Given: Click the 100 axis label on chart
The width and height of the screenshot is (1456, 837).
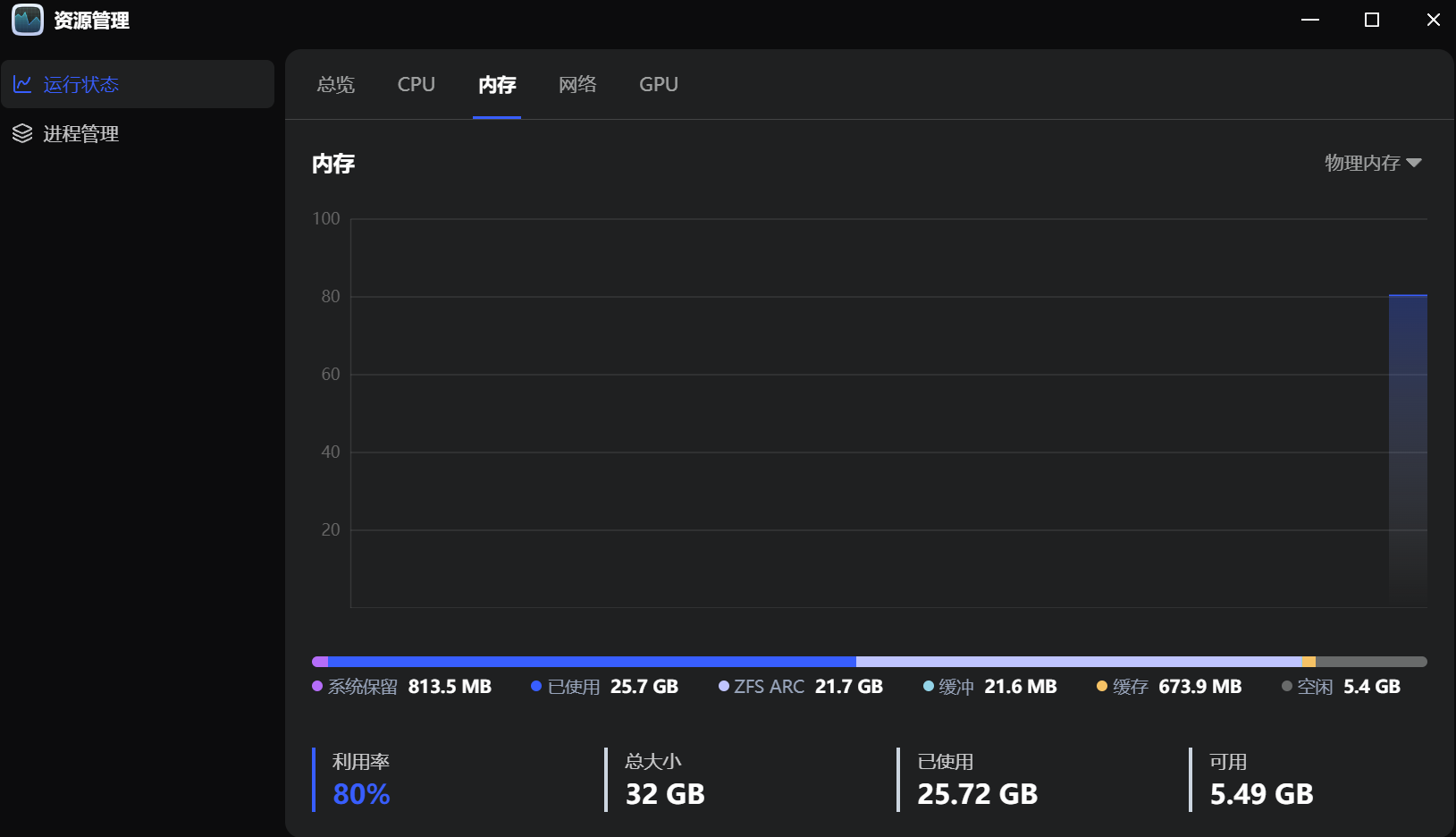Looking at the screenshot, I should pyautogui.click(x=326, y=218).
